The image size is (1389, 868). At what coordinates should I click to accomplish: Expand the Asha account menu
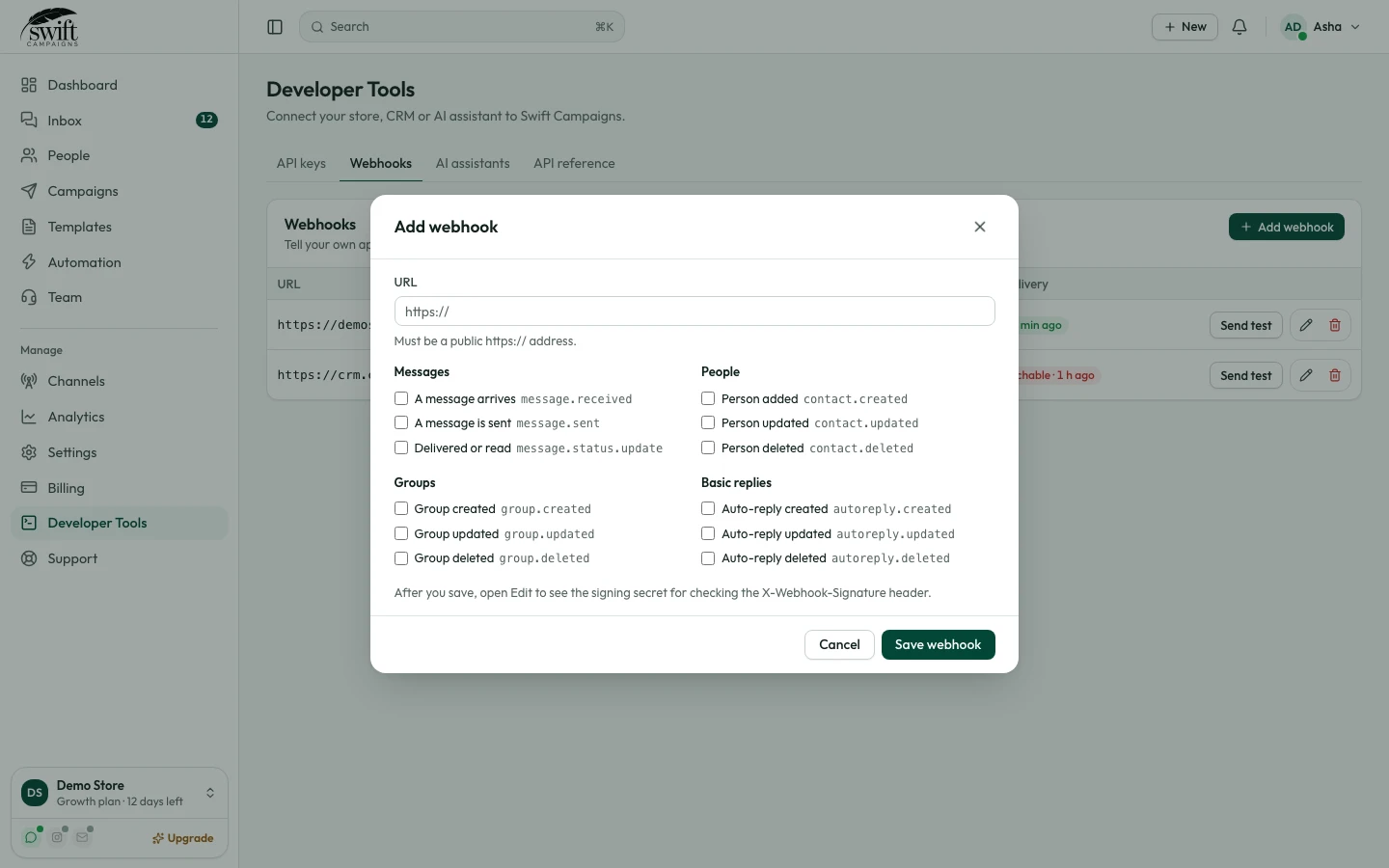[x=1321, y=27]
